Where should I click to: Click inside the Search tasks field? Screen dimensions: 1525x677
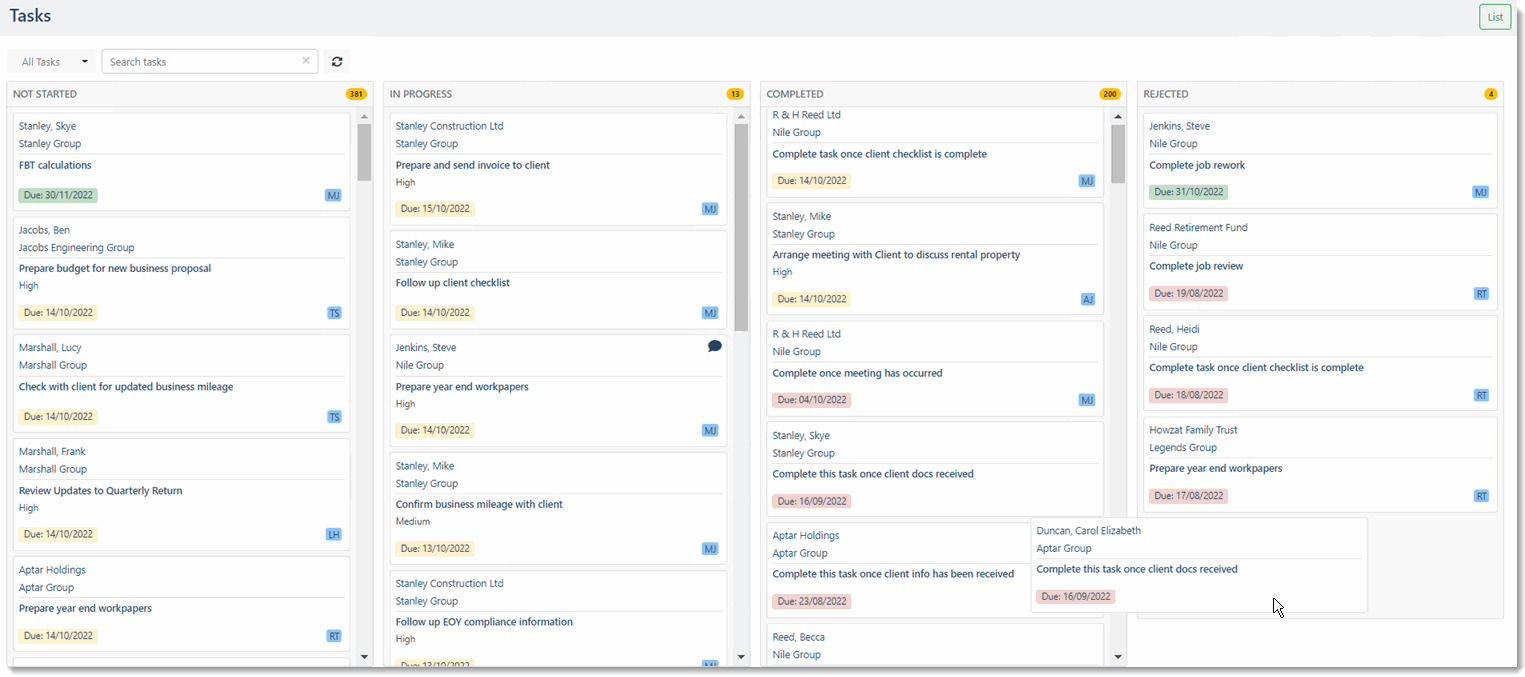200,61
